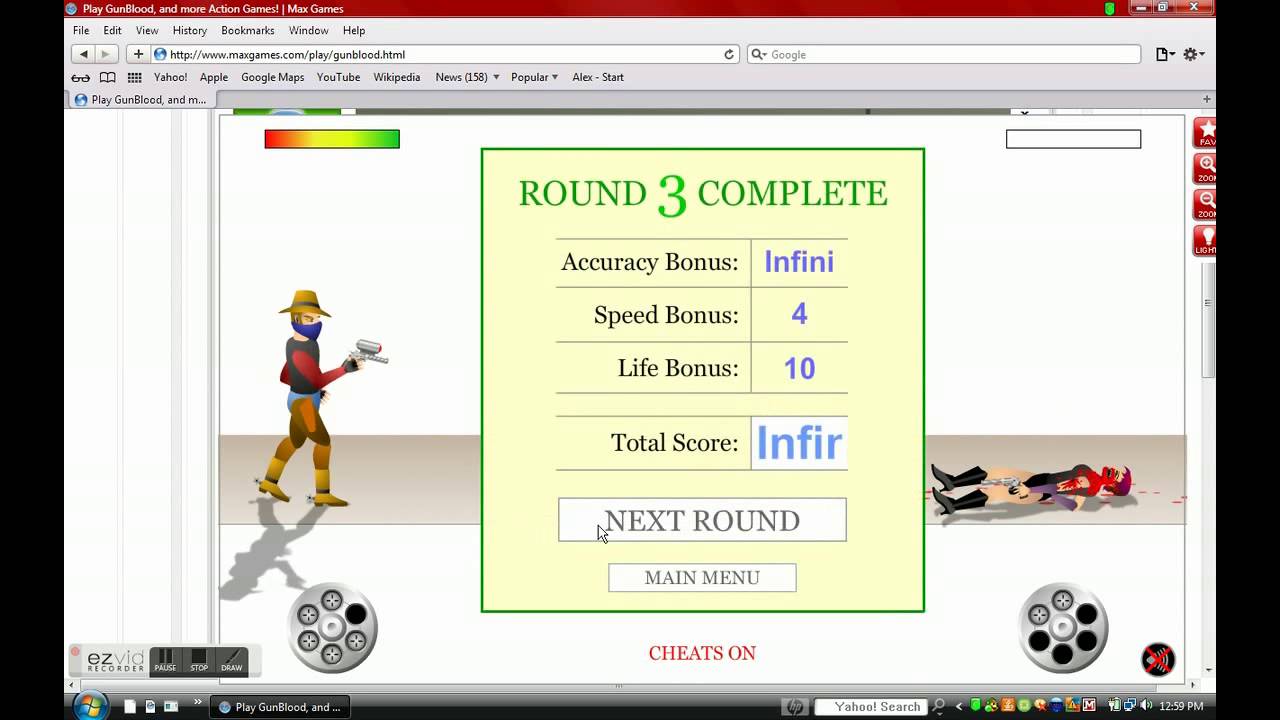Image resolution: width=1280 pixels, height=720 pixels.
Task: Open the page menu dropdown
Action: coord(1165,54)
